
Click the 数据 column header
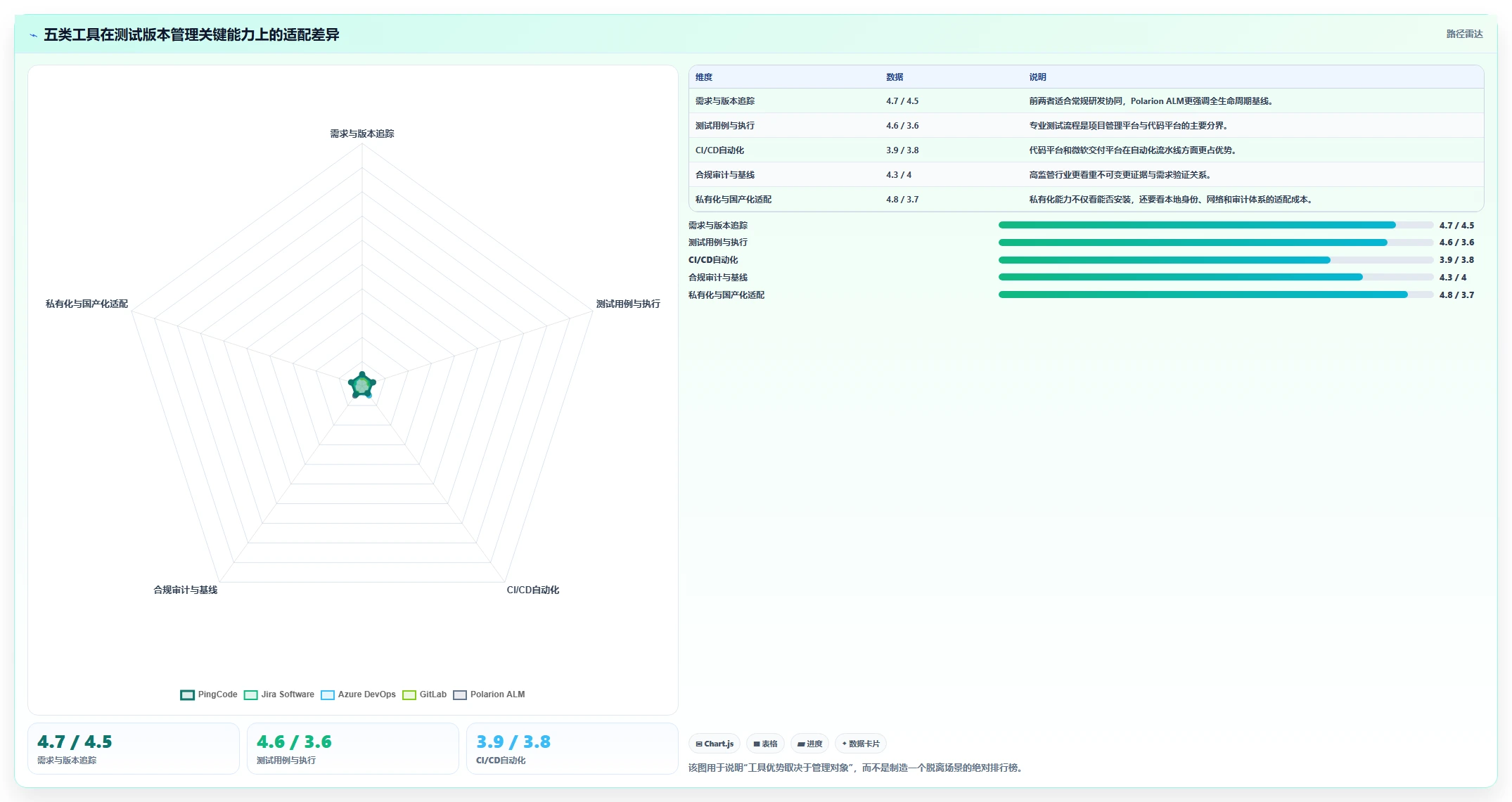(895, 77)
